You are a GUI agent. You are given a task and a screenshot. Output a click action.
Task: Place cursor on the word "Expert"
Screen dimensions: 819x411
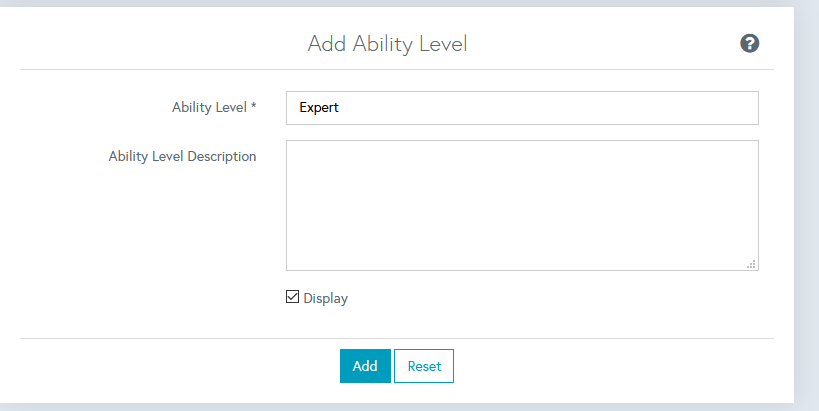click(319, 108)
